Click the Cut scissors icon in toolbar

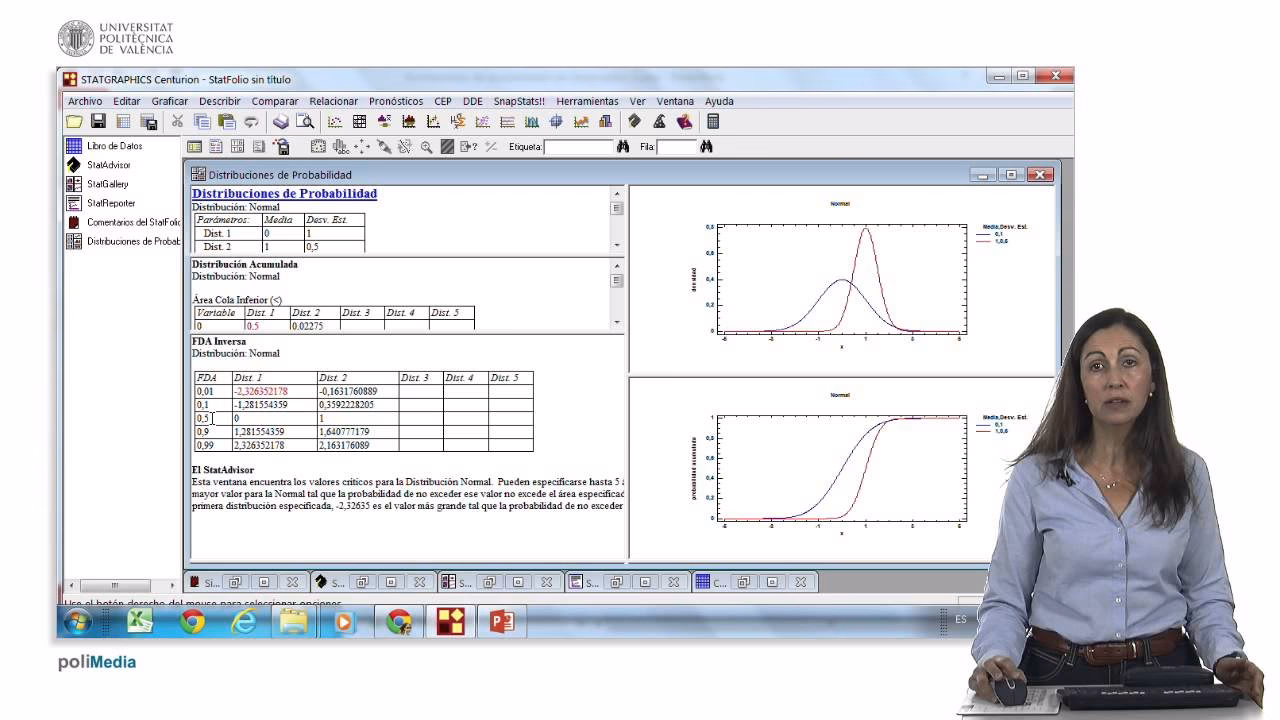click(x=177, y=122)
